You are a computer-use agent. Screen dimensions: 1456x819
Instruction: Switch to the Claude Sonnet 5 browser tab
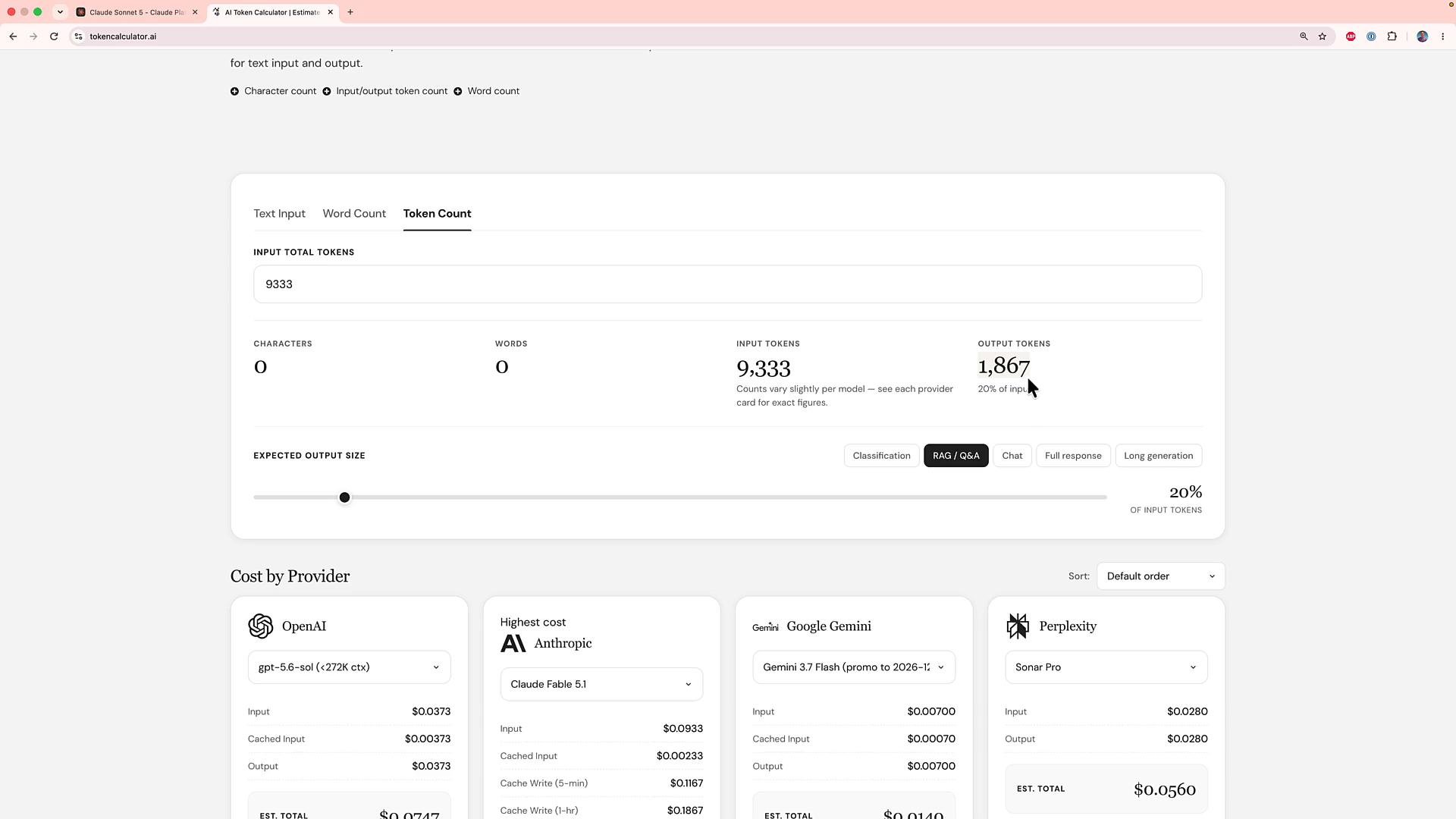coord(136,12)
